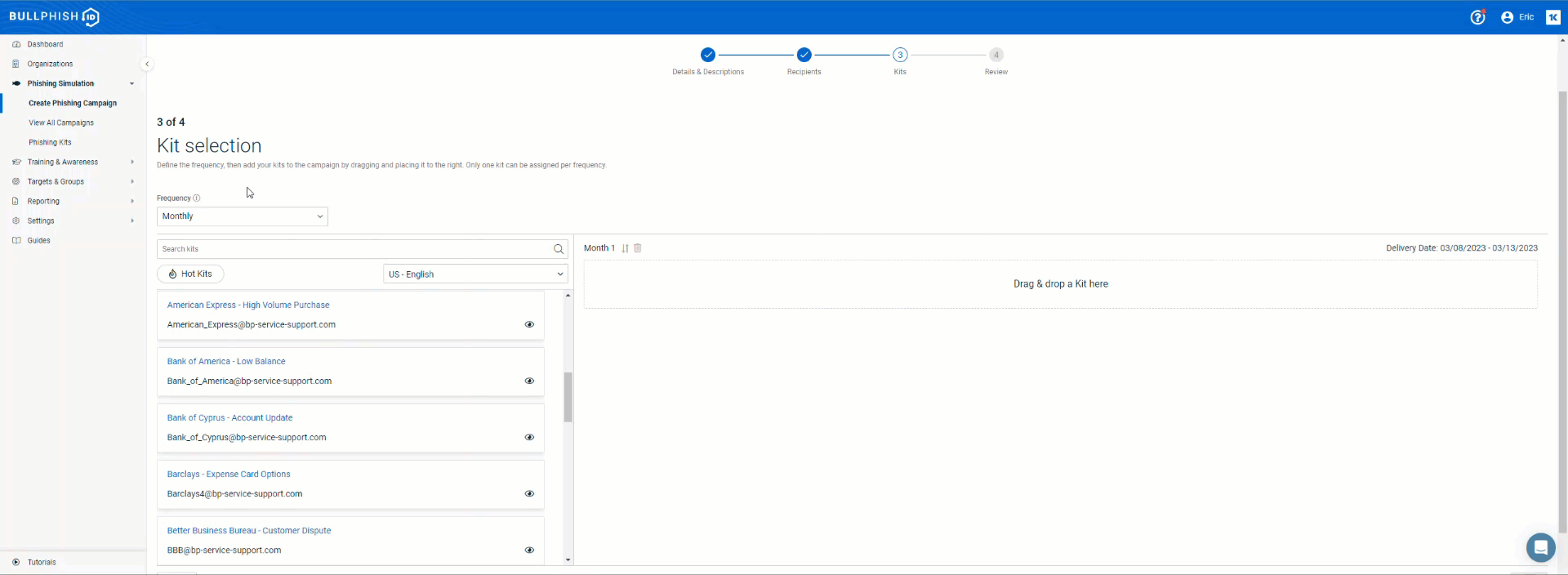Click the Delivery Date text for Month 1
Screen dimensions: 1568x575
pos(1462,248)
